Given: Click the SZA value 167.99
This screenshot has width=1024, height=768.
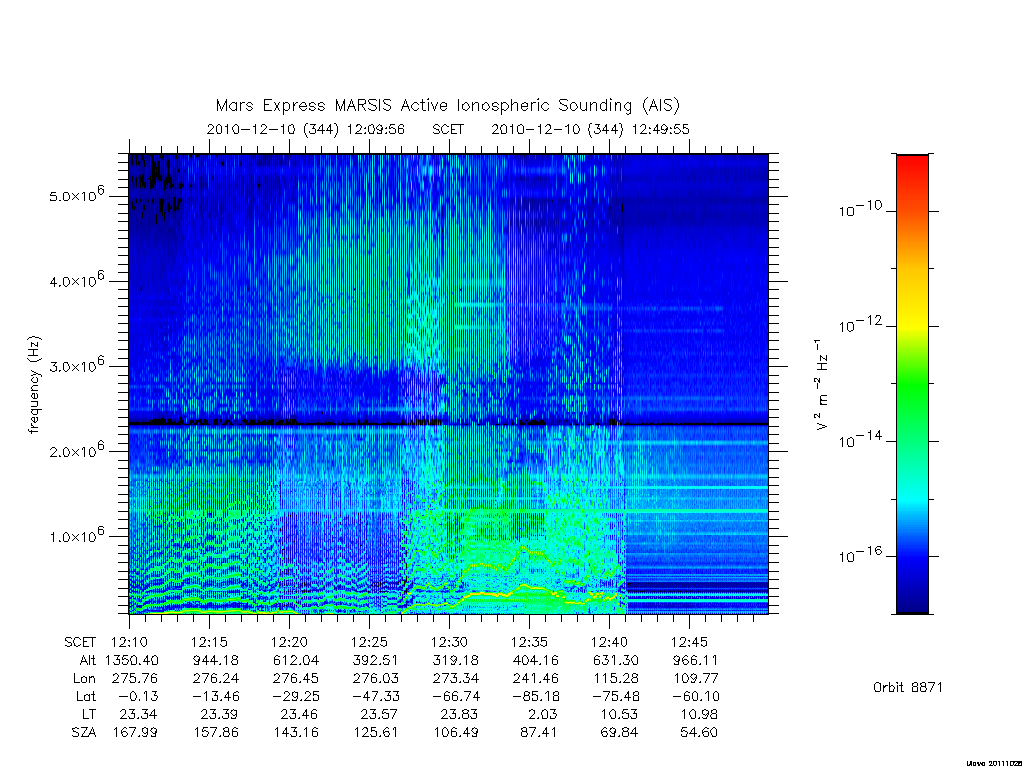Looking at the screenshot, I should pos(135,733).
